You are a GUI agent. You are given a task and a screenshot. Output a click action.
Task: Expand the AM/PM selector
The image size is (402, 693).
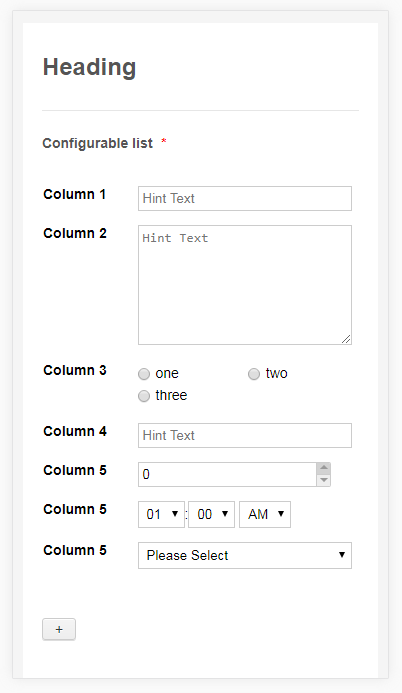(x=265, y=514)
